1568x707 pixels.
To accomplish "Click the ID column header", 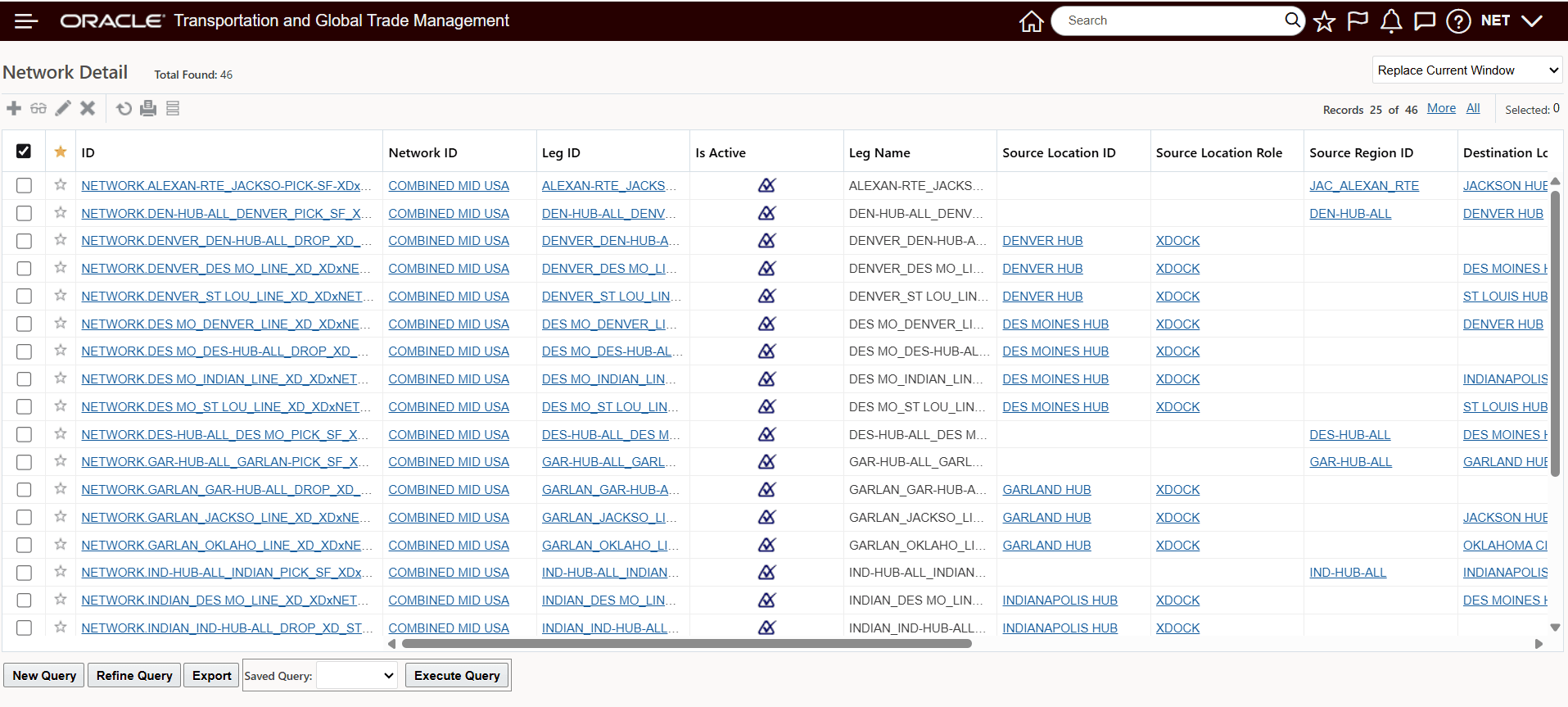I will pos(88,152).
